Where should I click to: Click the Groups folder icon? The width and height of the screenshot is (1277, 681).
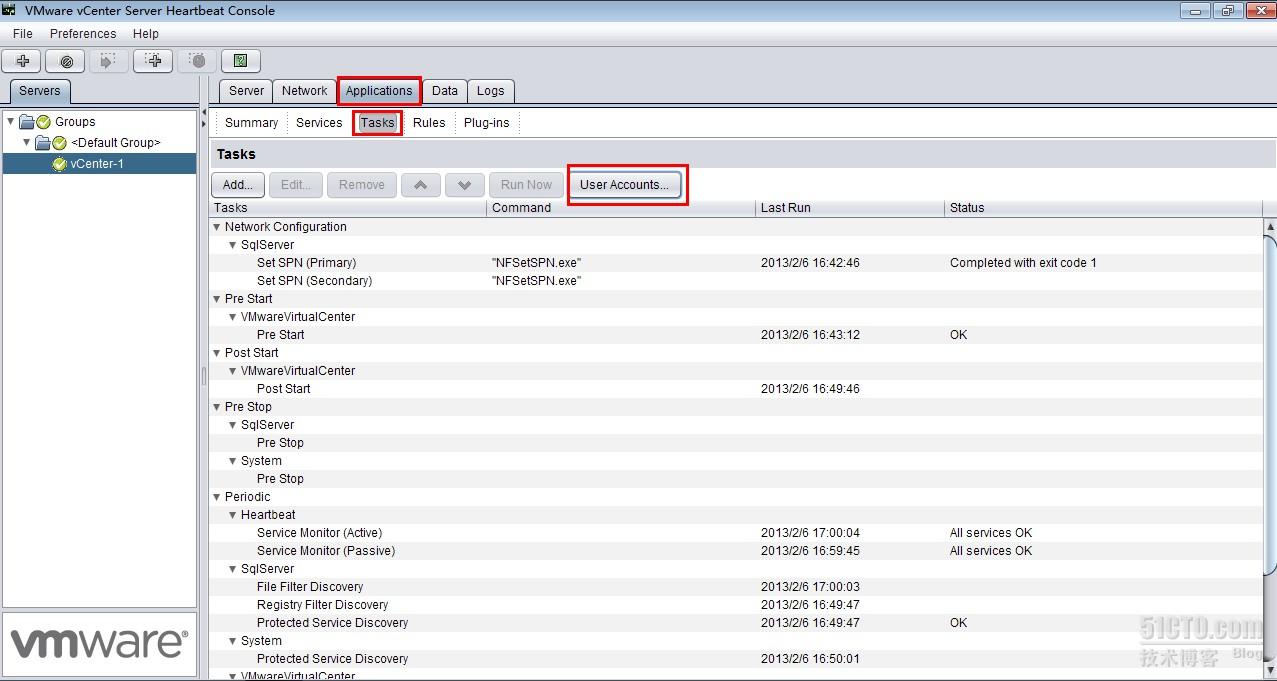pos(27,122)
